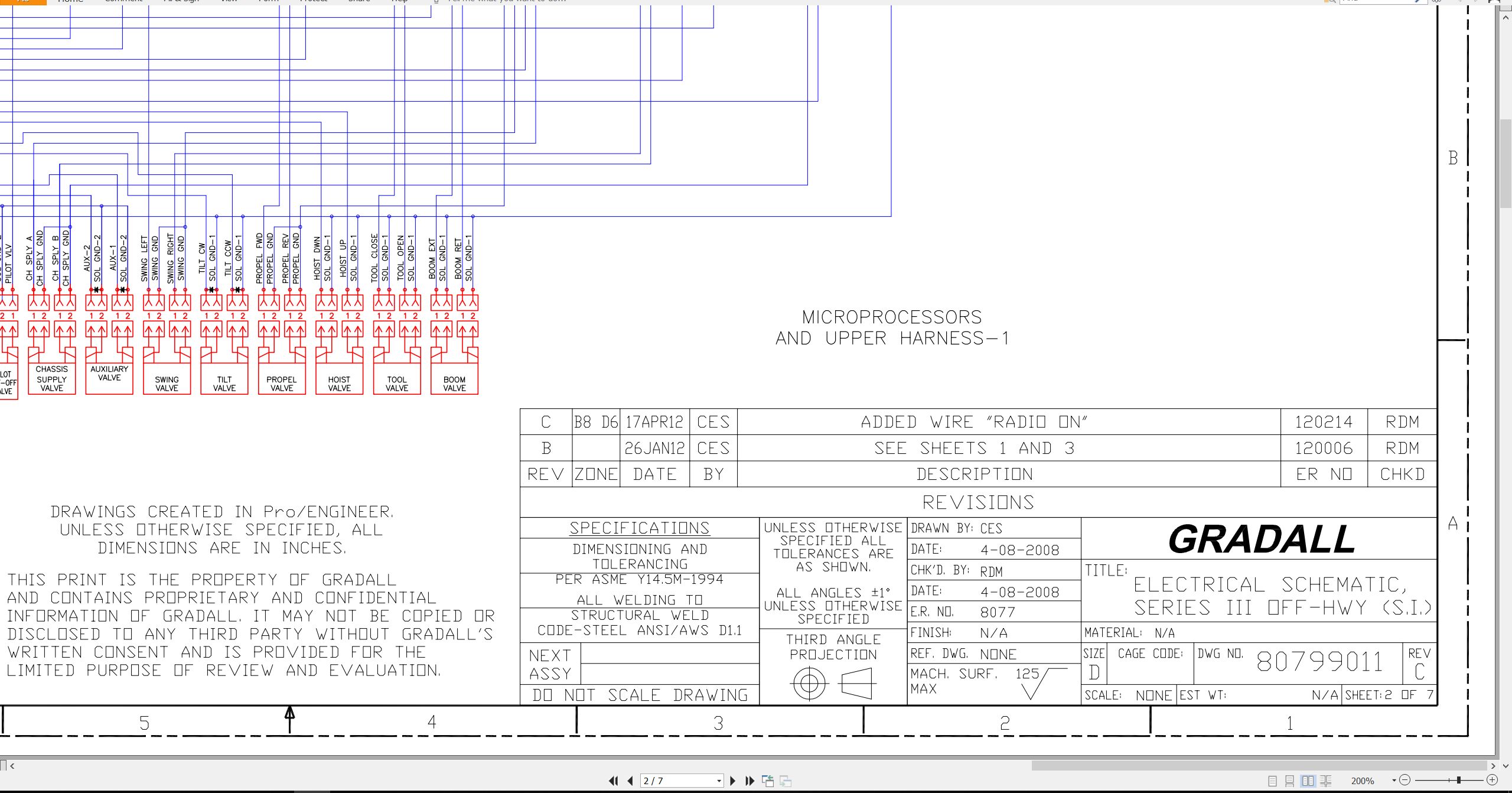The image size is (1512, 793).
Task: Click the 'SPECIFICATIONS' heading
Action: point(640,528)
